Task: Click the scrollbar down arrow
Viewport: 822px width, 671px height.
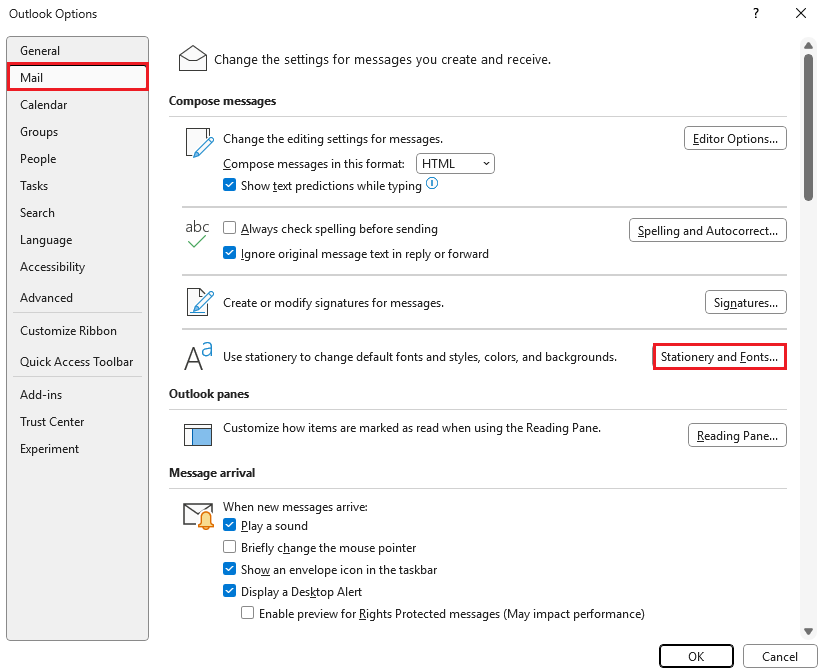Action: point(808,631)
